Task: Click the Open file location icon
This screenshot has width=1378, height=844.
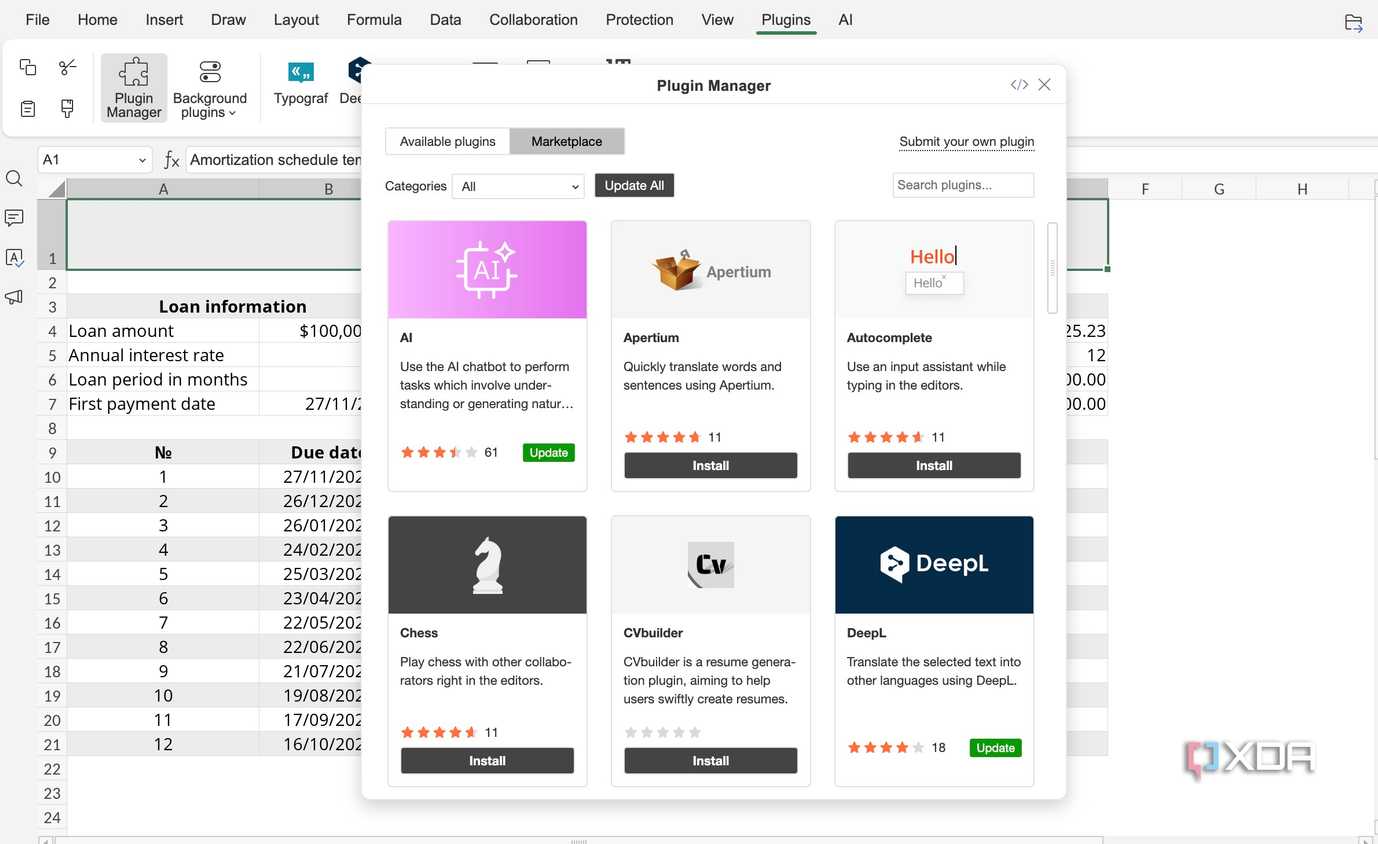Action: (1353, 22)
